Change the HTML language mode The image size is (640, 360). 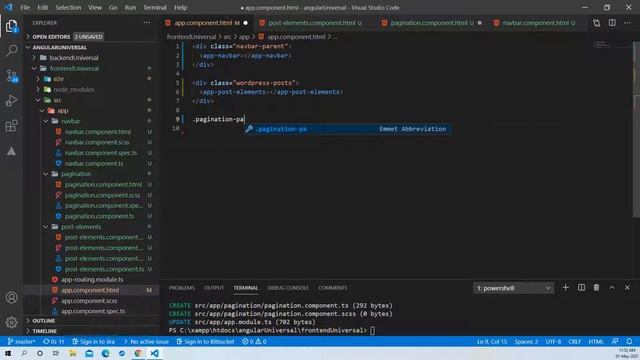(596, 342)
